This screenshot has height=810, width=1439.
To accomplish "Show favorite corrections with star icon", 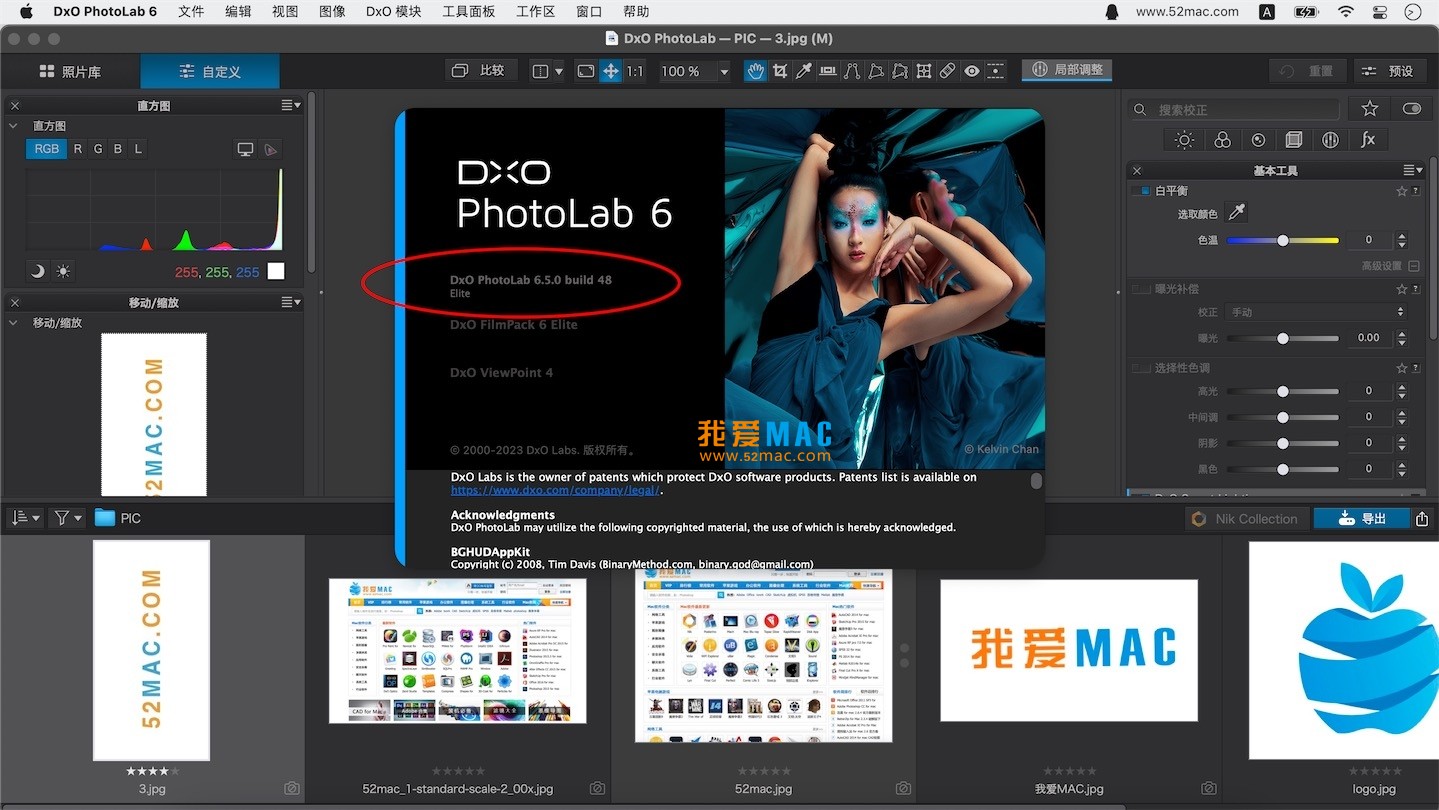I will (x=1370, y=108).
